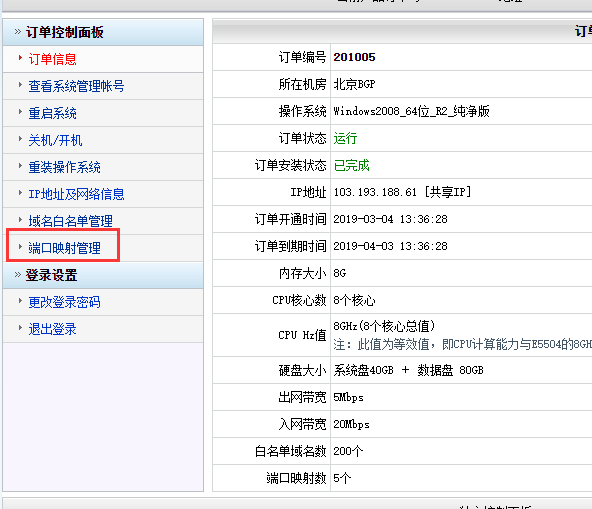Open the 订单信息 sidebar link
Screen dimensions: 592x509
[52, 59]
